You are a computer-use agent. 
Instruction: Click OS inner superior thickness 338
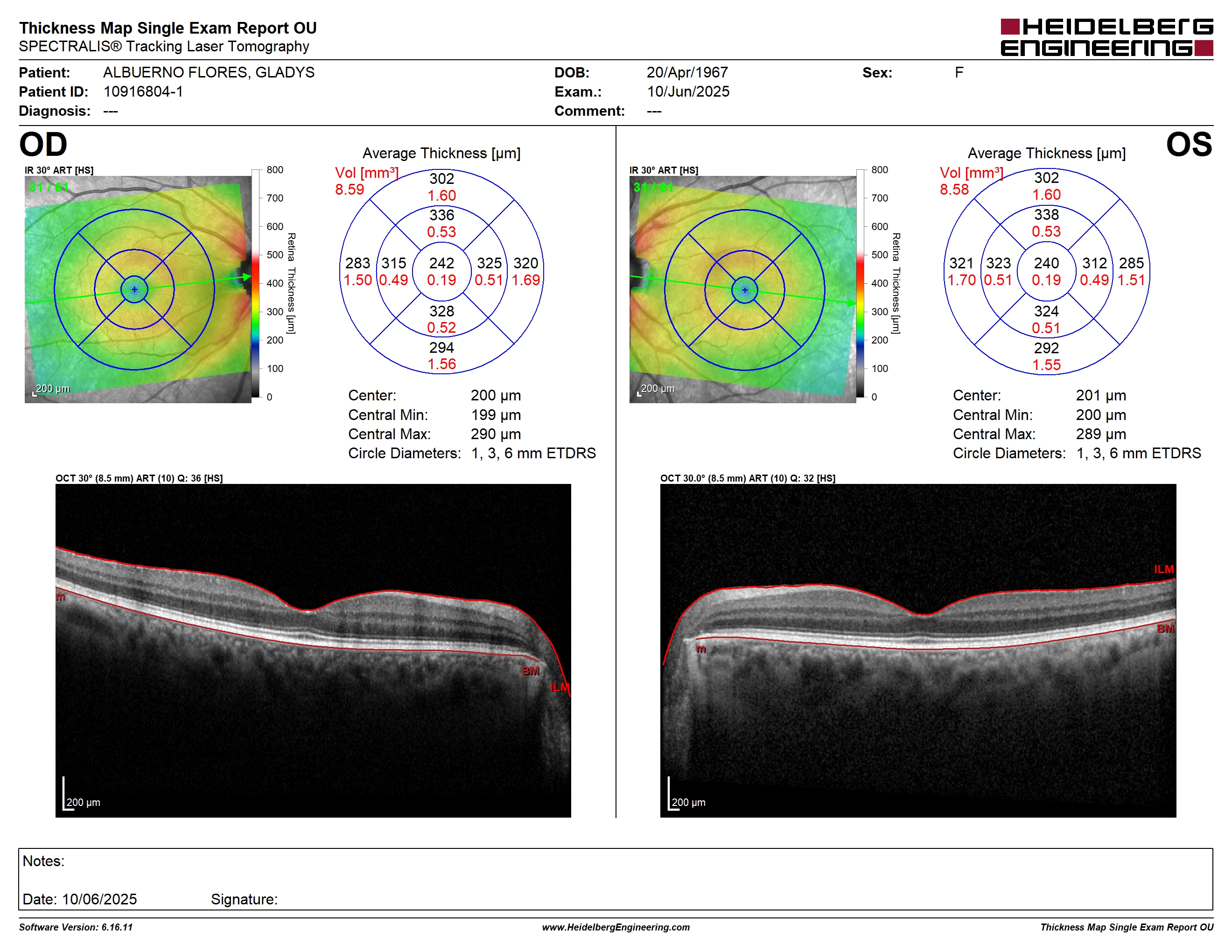tap(1046, 215)
